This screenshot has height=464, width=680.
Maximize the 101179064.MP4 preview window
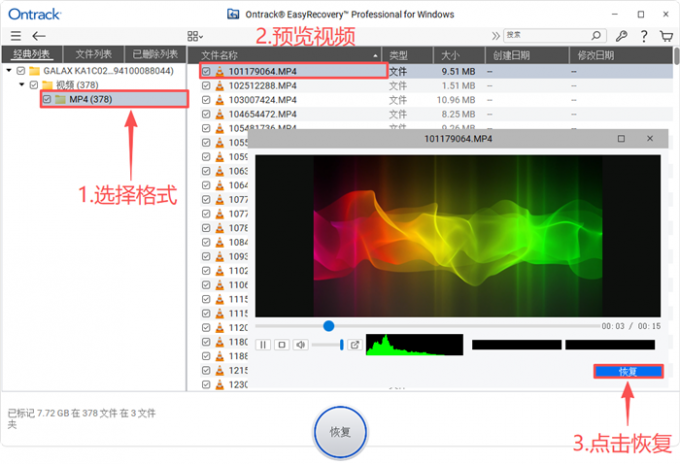pyautogui.click(x=621, y=139)
